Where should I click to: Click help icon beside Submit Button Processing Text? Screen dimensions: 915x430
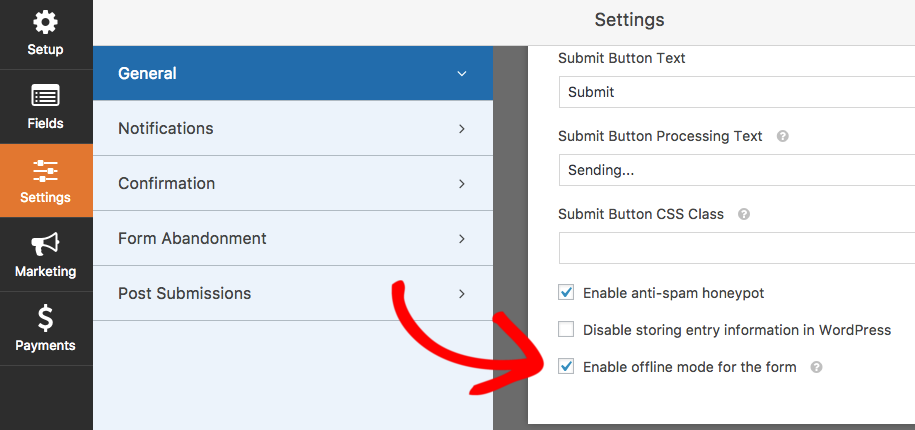click(x=783, y=137)
